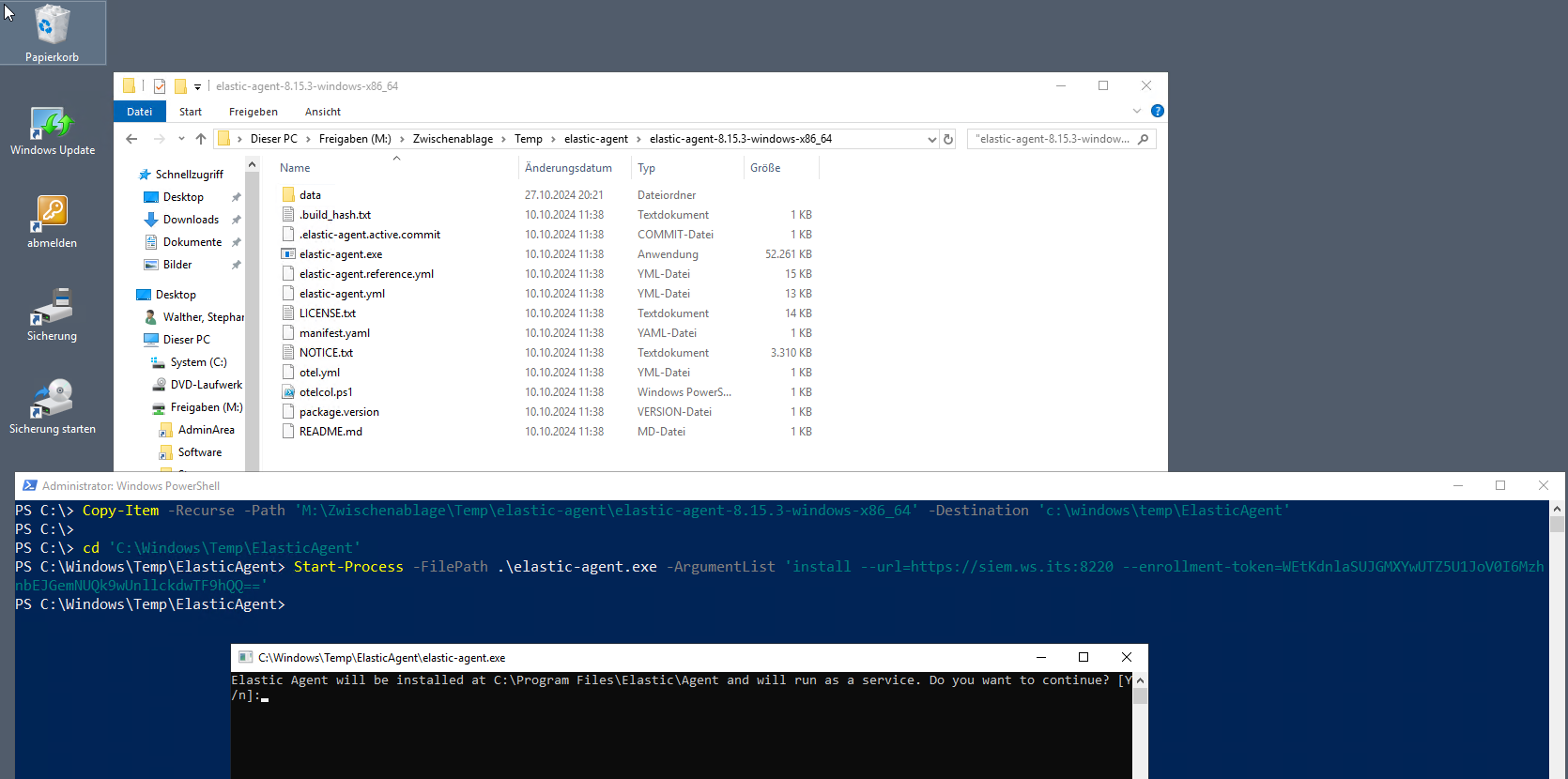Click the elastic-agent.exe console title icon

pos(245,658)
